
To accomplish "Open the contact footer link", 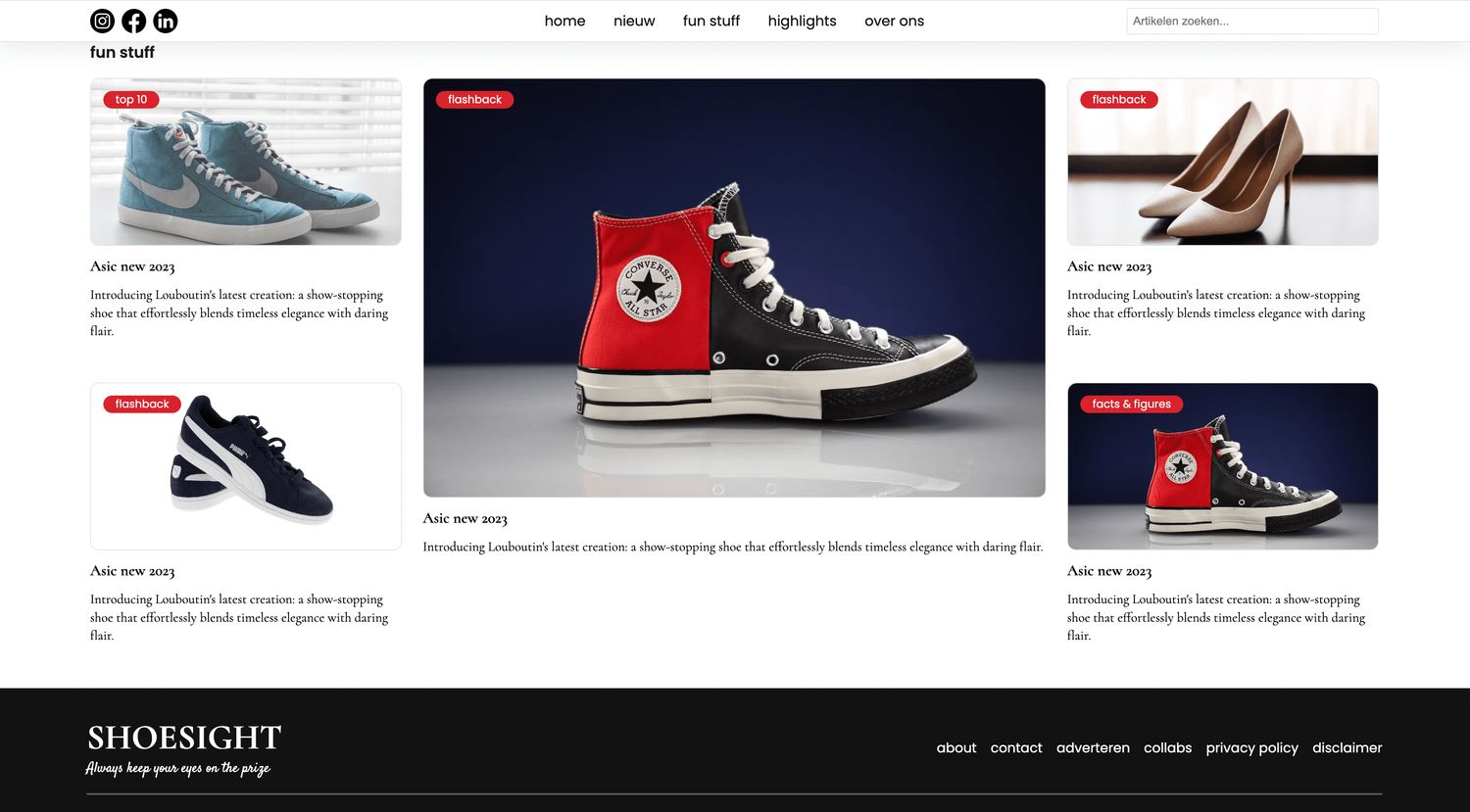I will tap(1016, 747).
